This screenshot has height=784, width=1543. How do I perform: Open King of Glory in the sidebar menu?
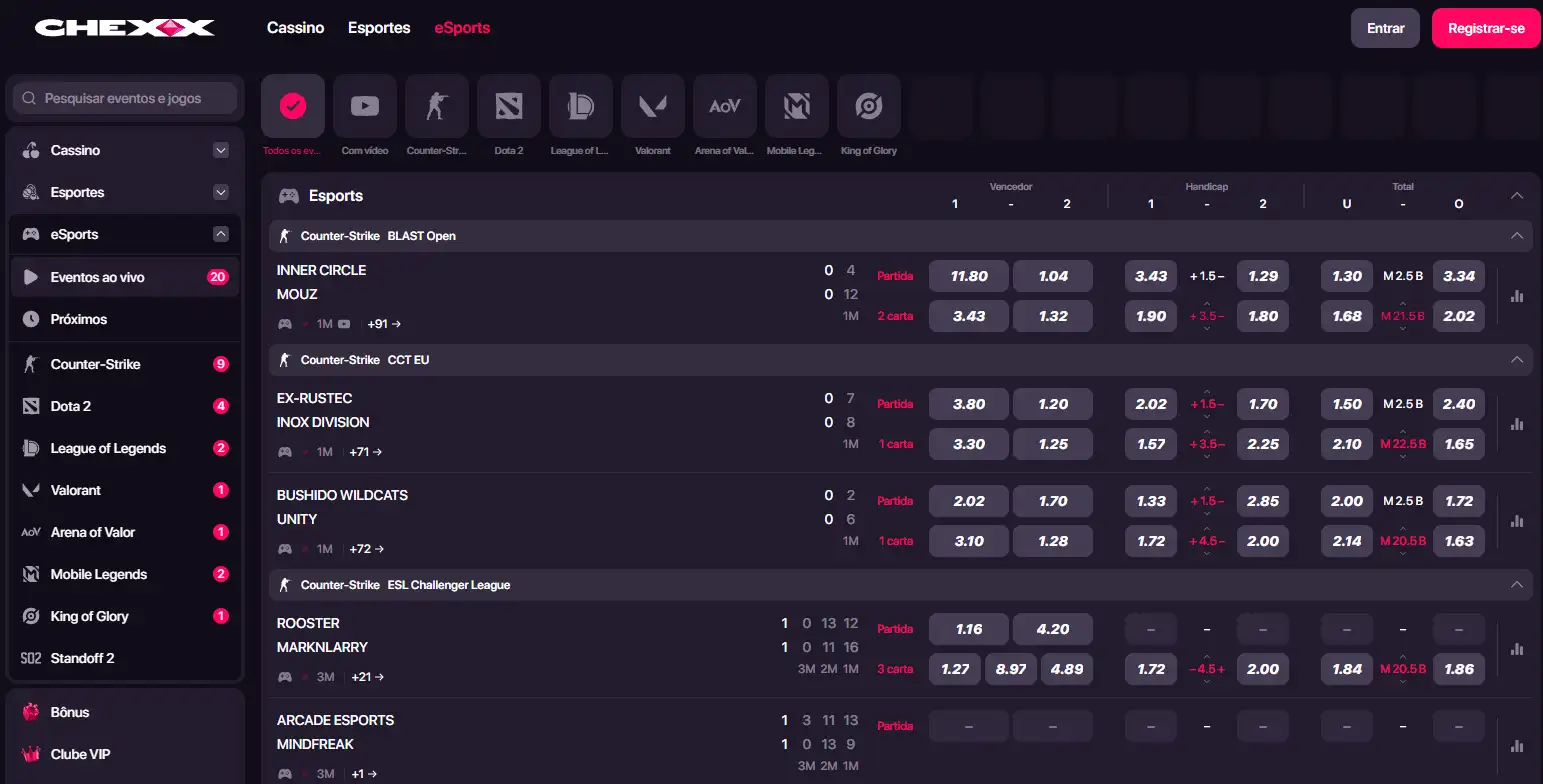point(125,616)
